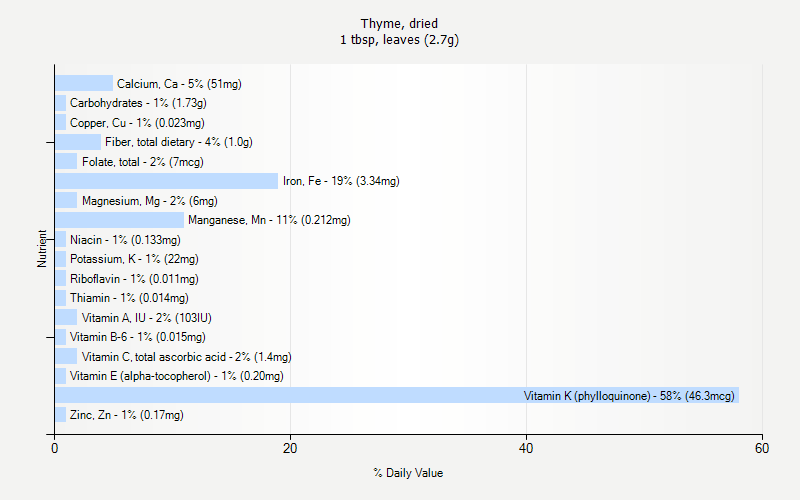This screenshot has width=800, height=500.
Task: Click the 'Folate, total - 2% (7mcg)' label
Action: pyautogui.click(x=143, y=162)
